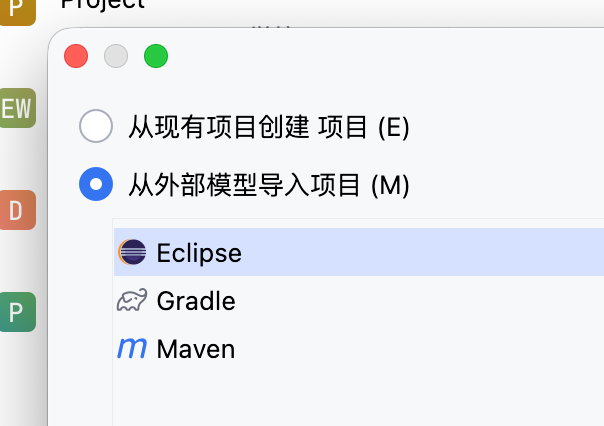Click the Project label at top
The width and height of the screenshot is (604, 426).
coord(102,4)
